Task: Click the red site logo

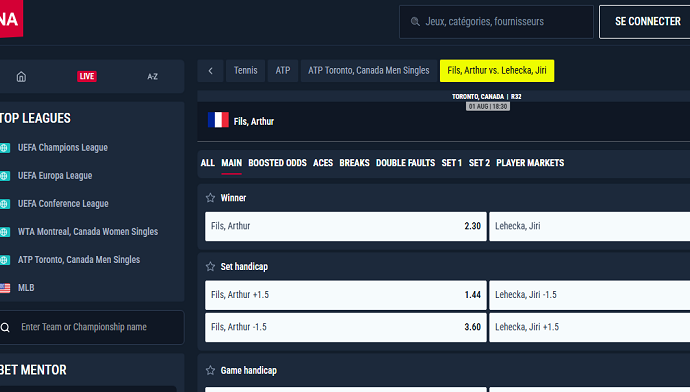Action: click(x=11, y=18)
